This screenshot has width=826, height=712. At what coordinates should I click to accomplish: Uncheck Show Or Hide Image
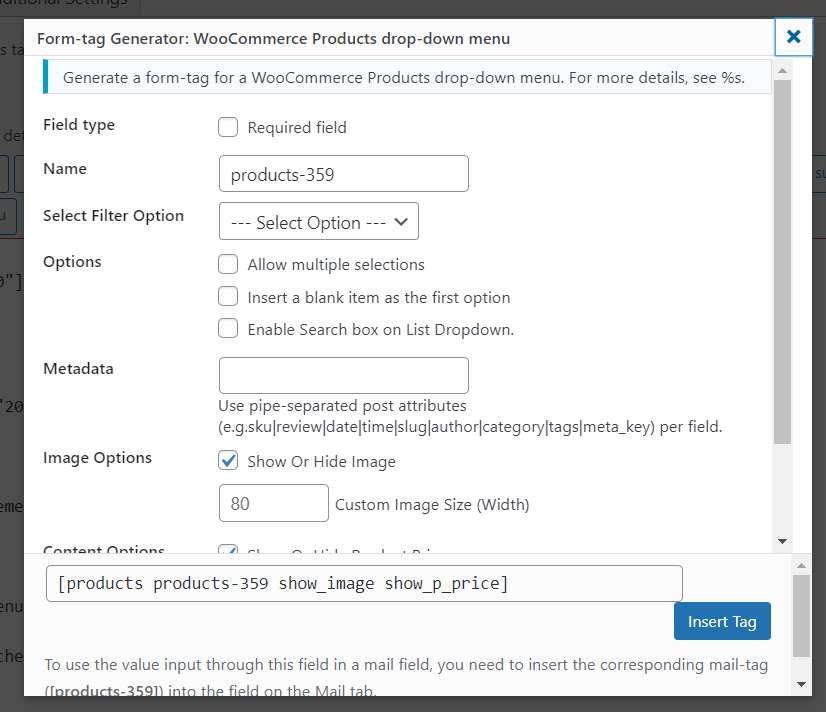228,460
